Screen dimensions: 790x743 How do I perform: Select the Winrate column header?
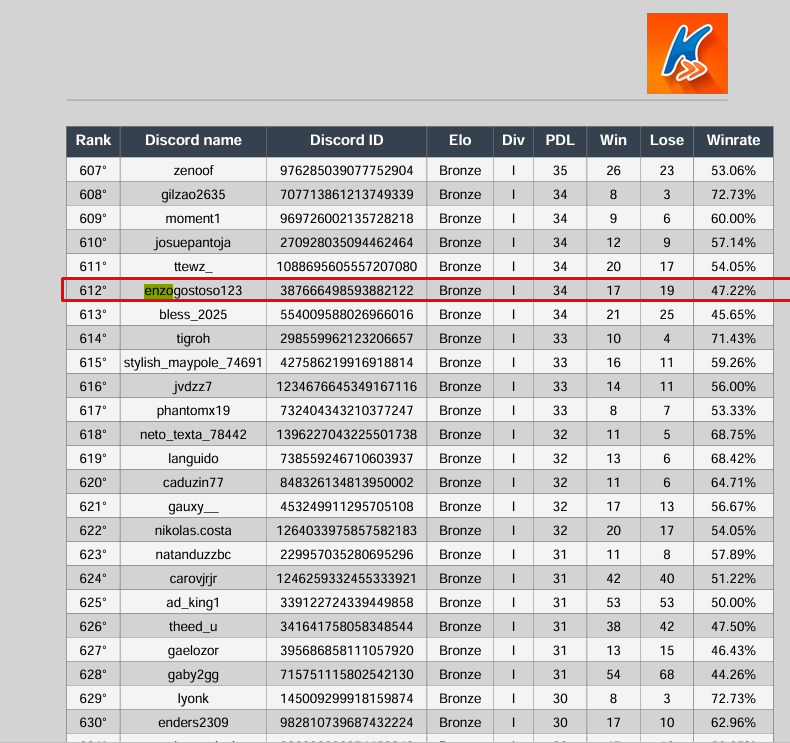734,140
